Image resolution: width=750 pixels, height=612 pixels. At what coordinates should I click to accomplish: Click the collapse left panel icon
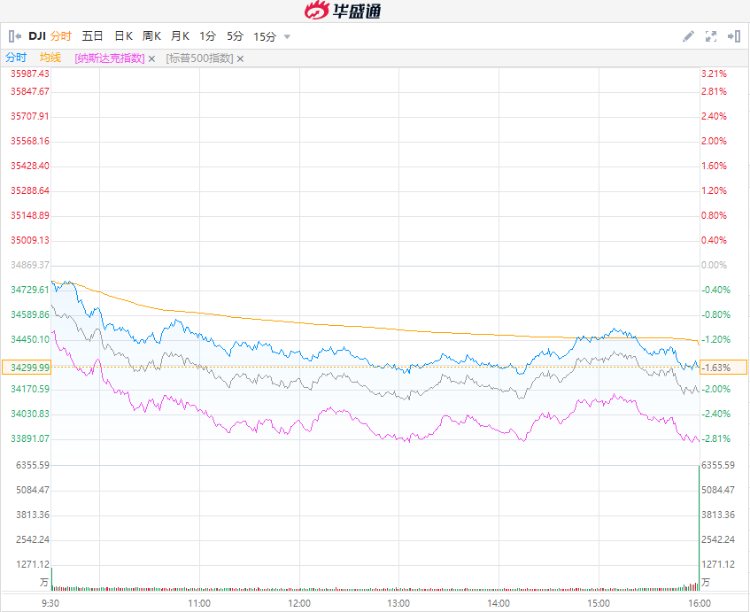(15, 36)
